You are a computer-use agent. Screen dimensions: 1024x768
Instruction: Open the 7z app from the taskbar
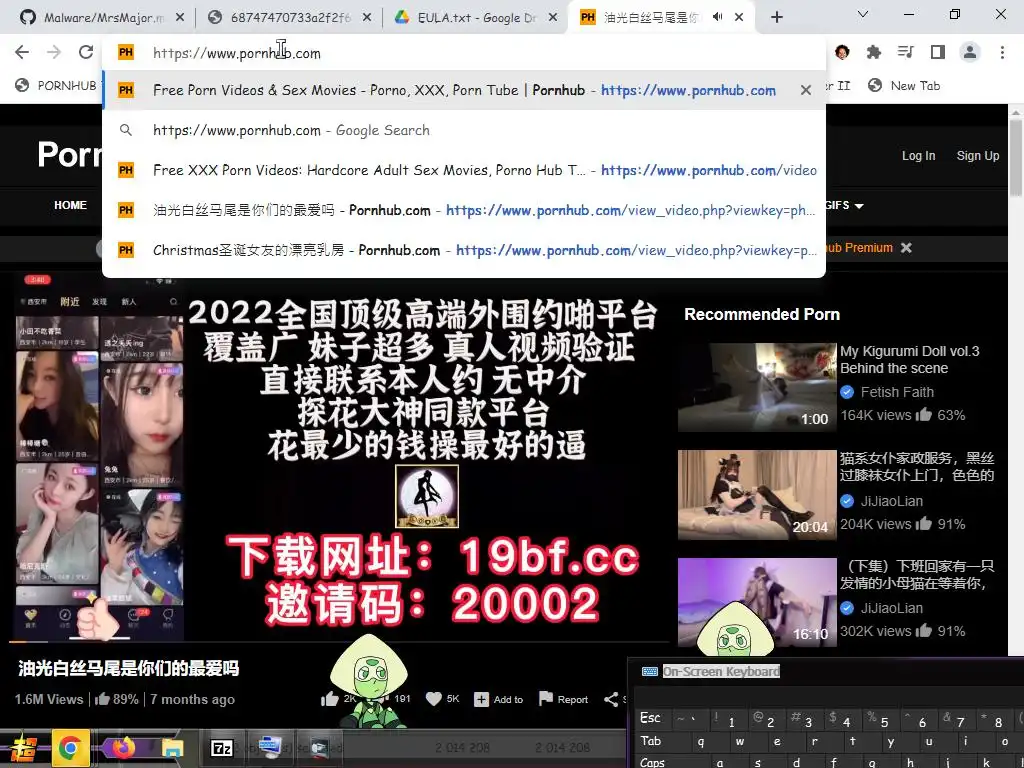tap(222, 748)
